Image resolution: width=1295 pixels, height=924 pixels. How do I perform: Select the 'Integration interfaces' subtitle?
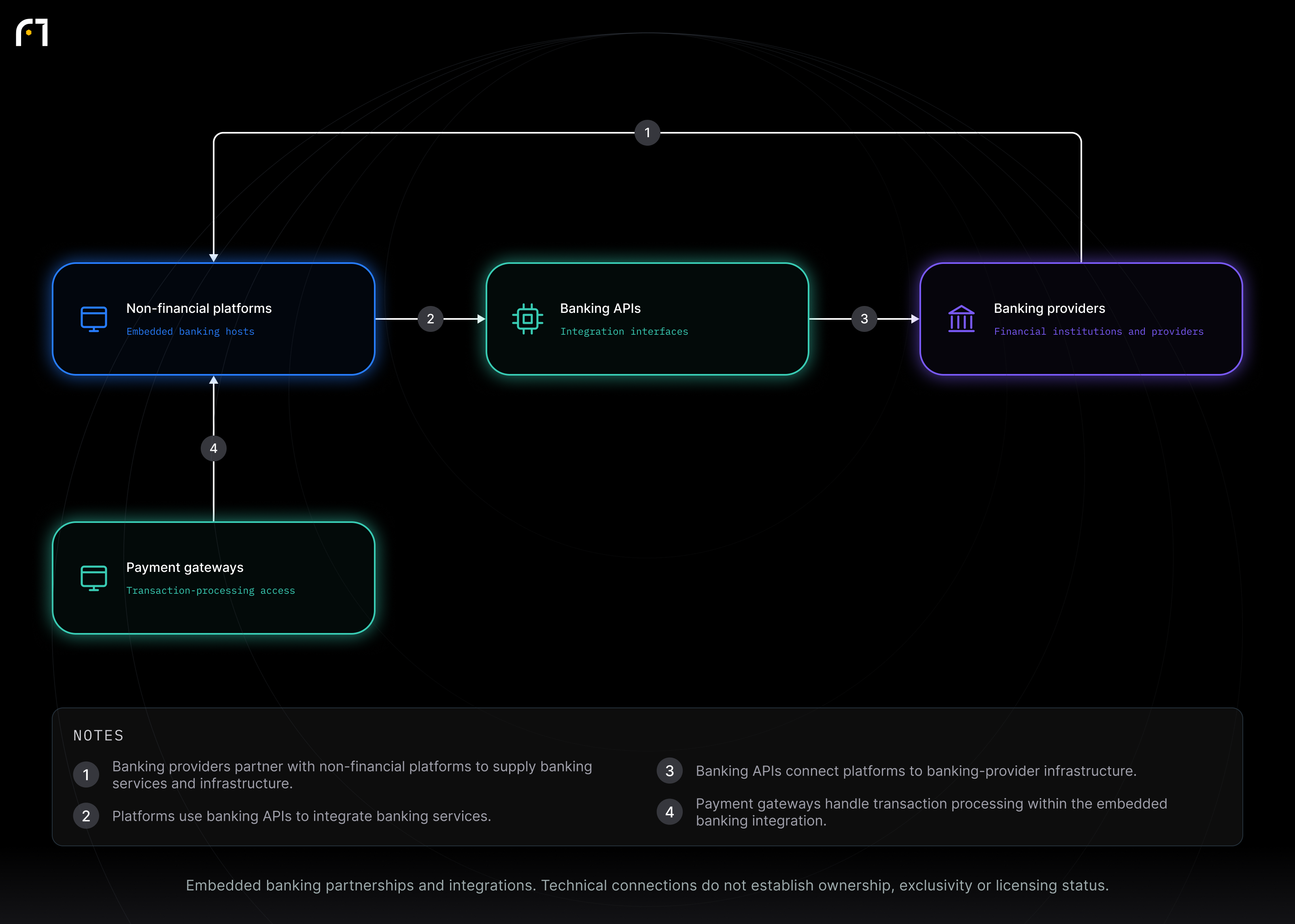[x=624, y=332]
